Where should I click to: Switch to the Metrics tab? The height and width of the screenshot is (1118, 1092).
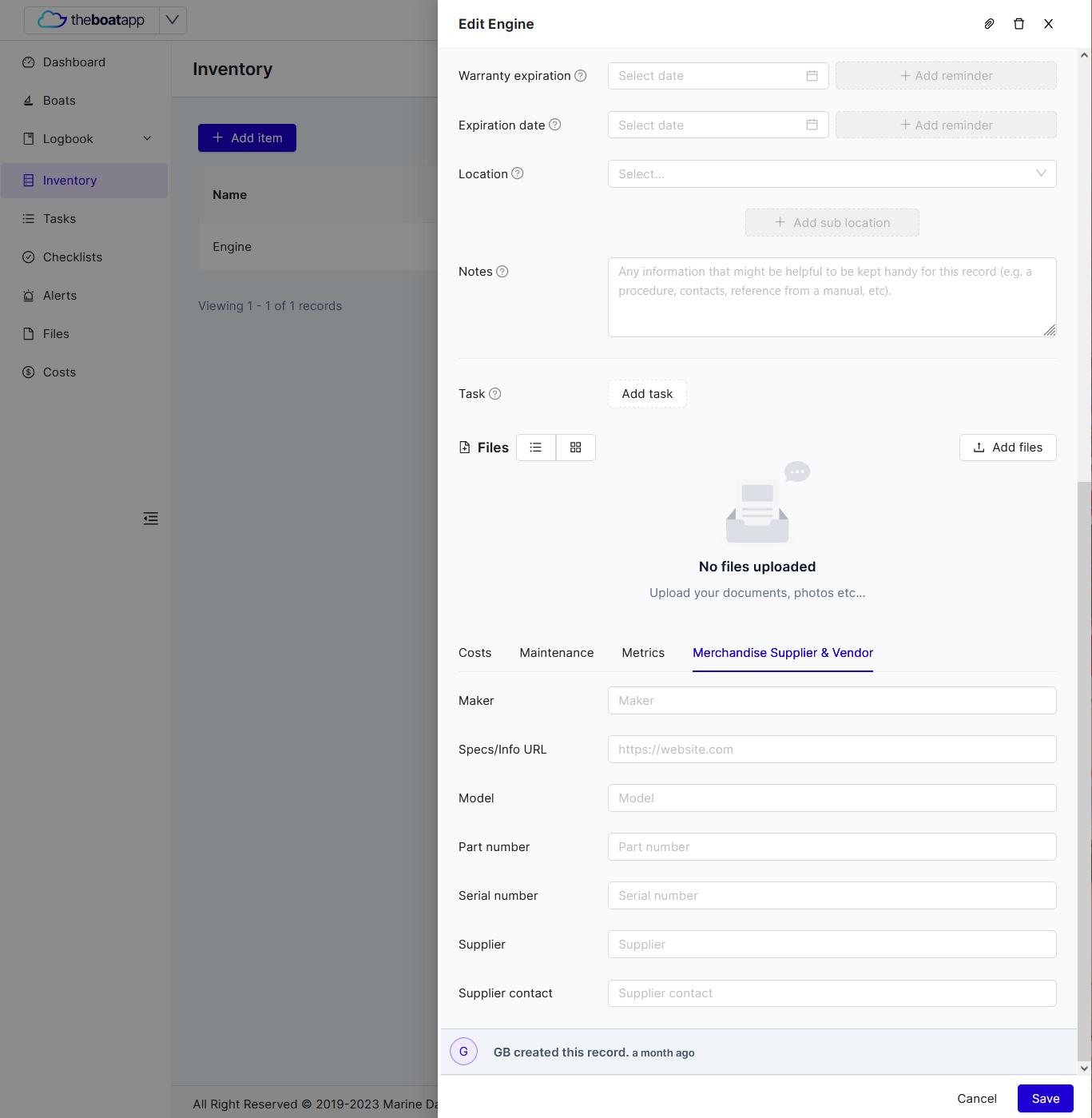click(x=643, y=653)
